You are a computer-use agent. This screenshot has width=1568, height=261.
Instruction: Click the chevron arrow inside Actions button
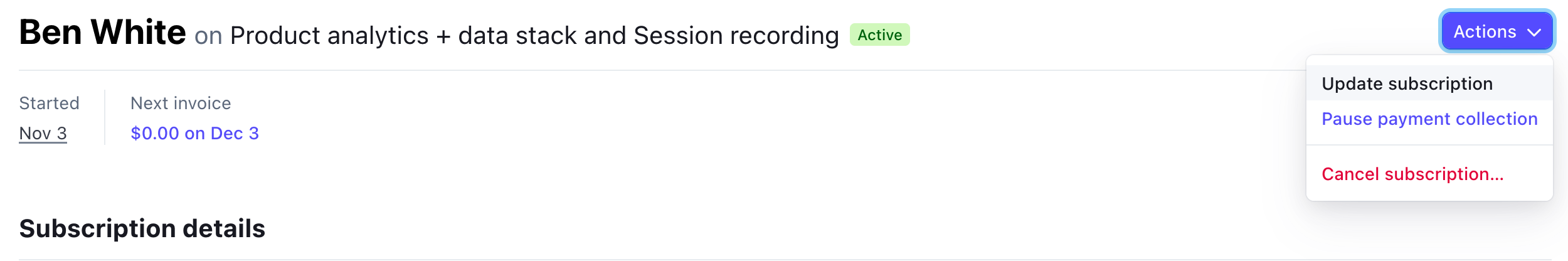click(1534, 33)
